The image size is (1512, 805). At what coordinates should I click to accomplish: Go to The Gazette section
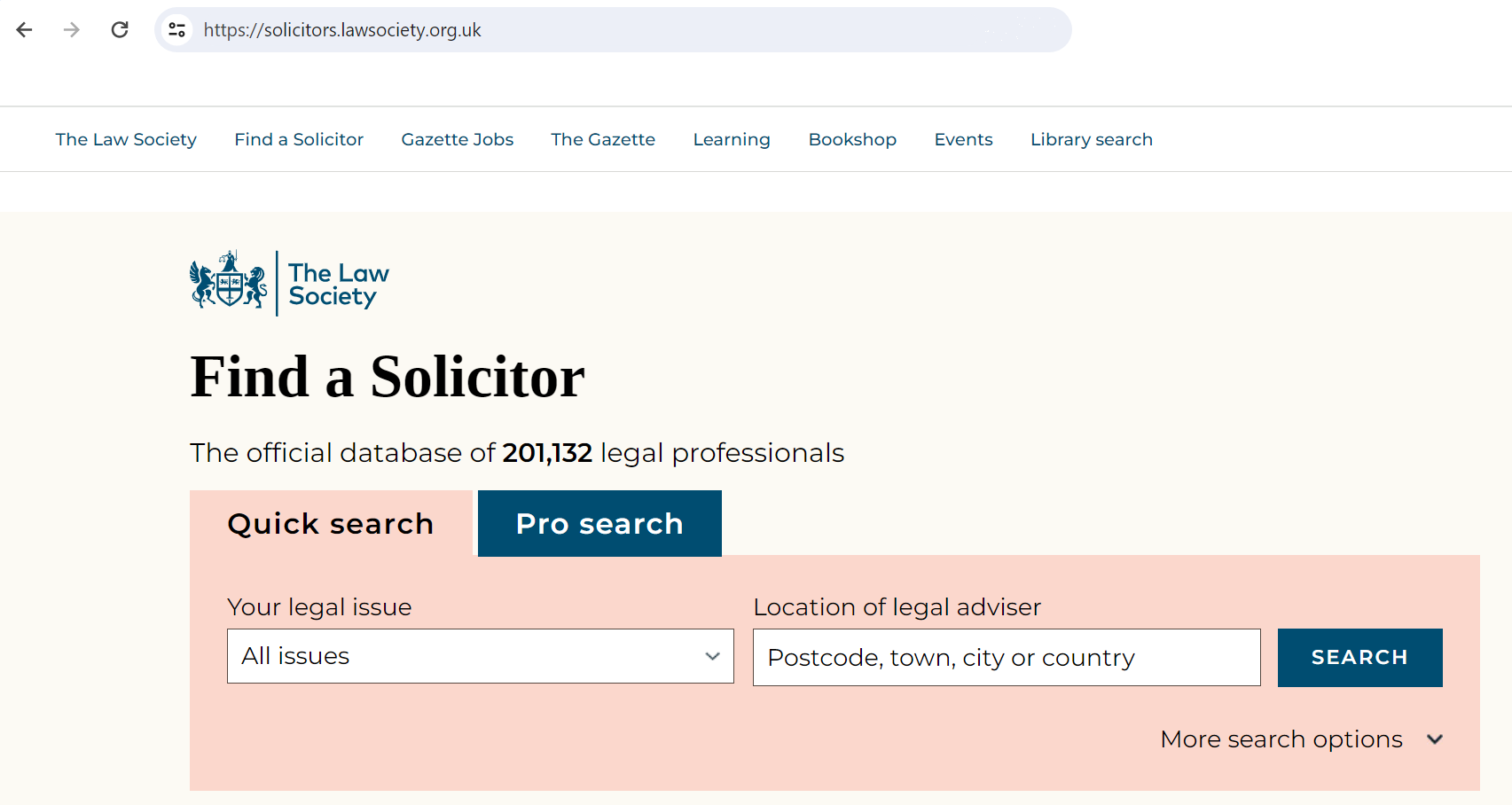click(x=603, y=139)
